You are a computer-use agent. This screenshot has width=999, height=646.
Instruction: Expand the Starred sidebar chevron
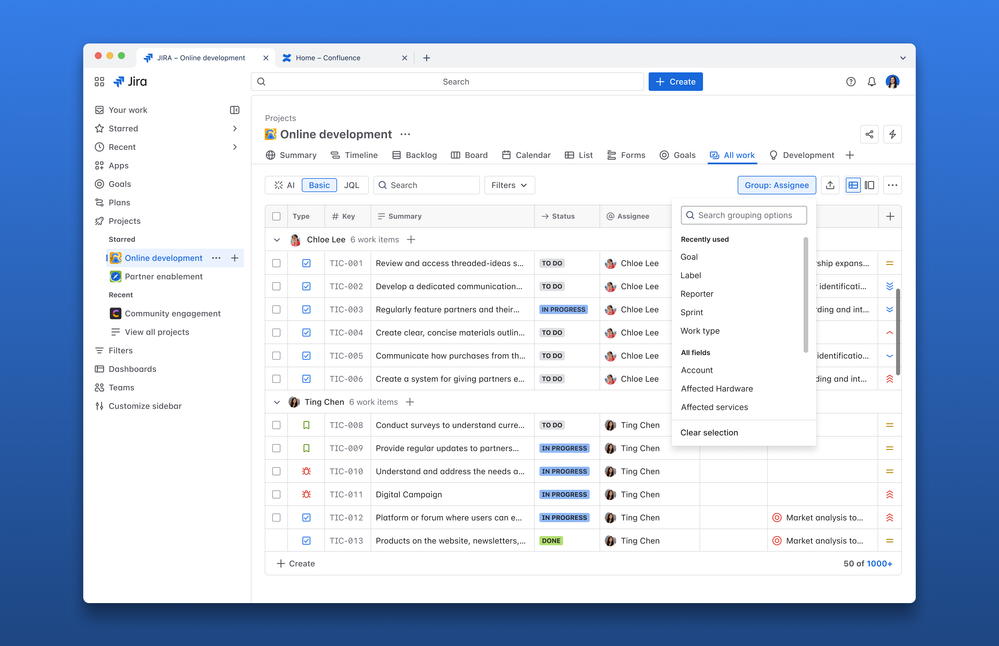click(235, 129)
